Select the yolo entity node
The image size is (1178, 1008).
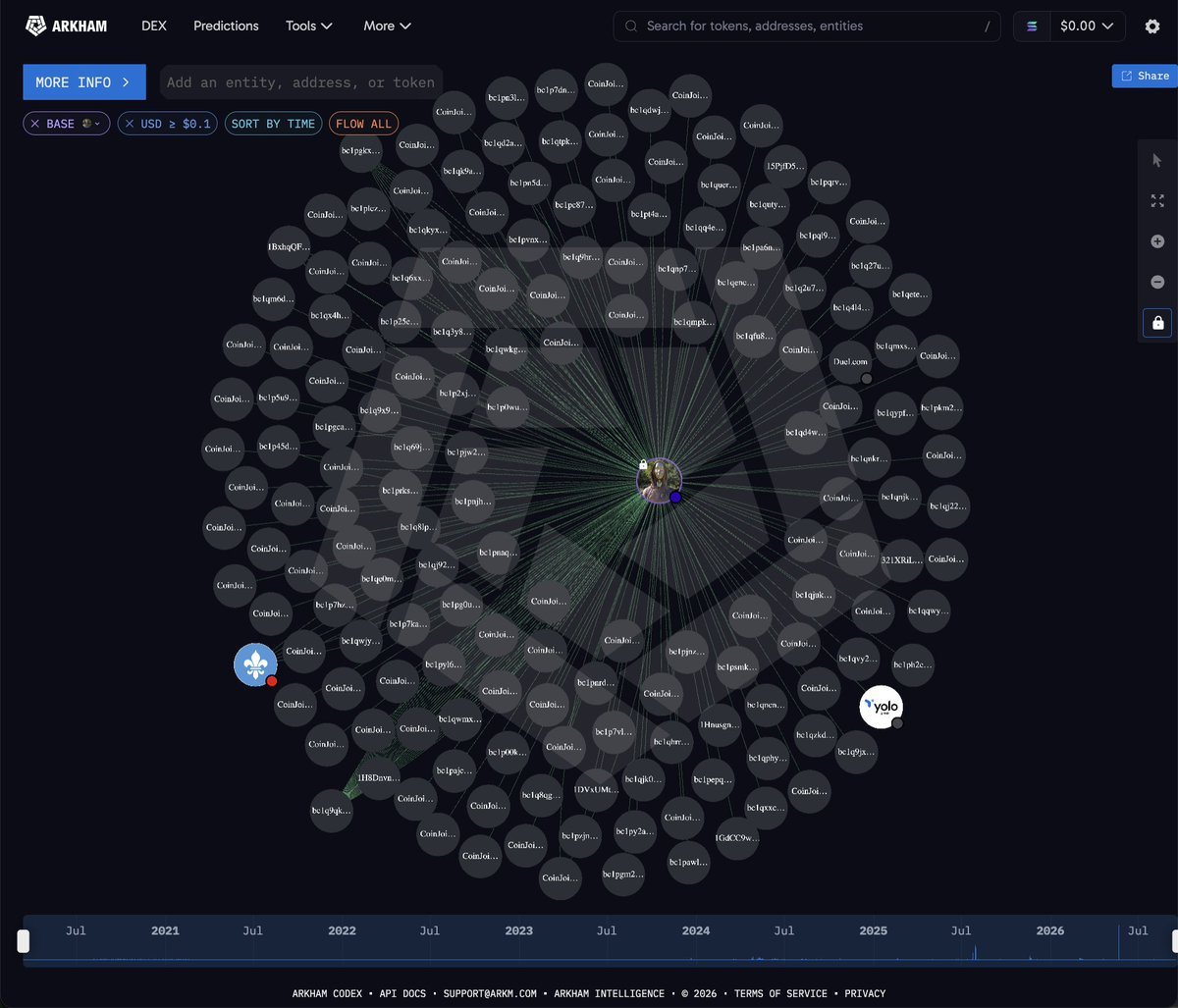tap(881, 707)
